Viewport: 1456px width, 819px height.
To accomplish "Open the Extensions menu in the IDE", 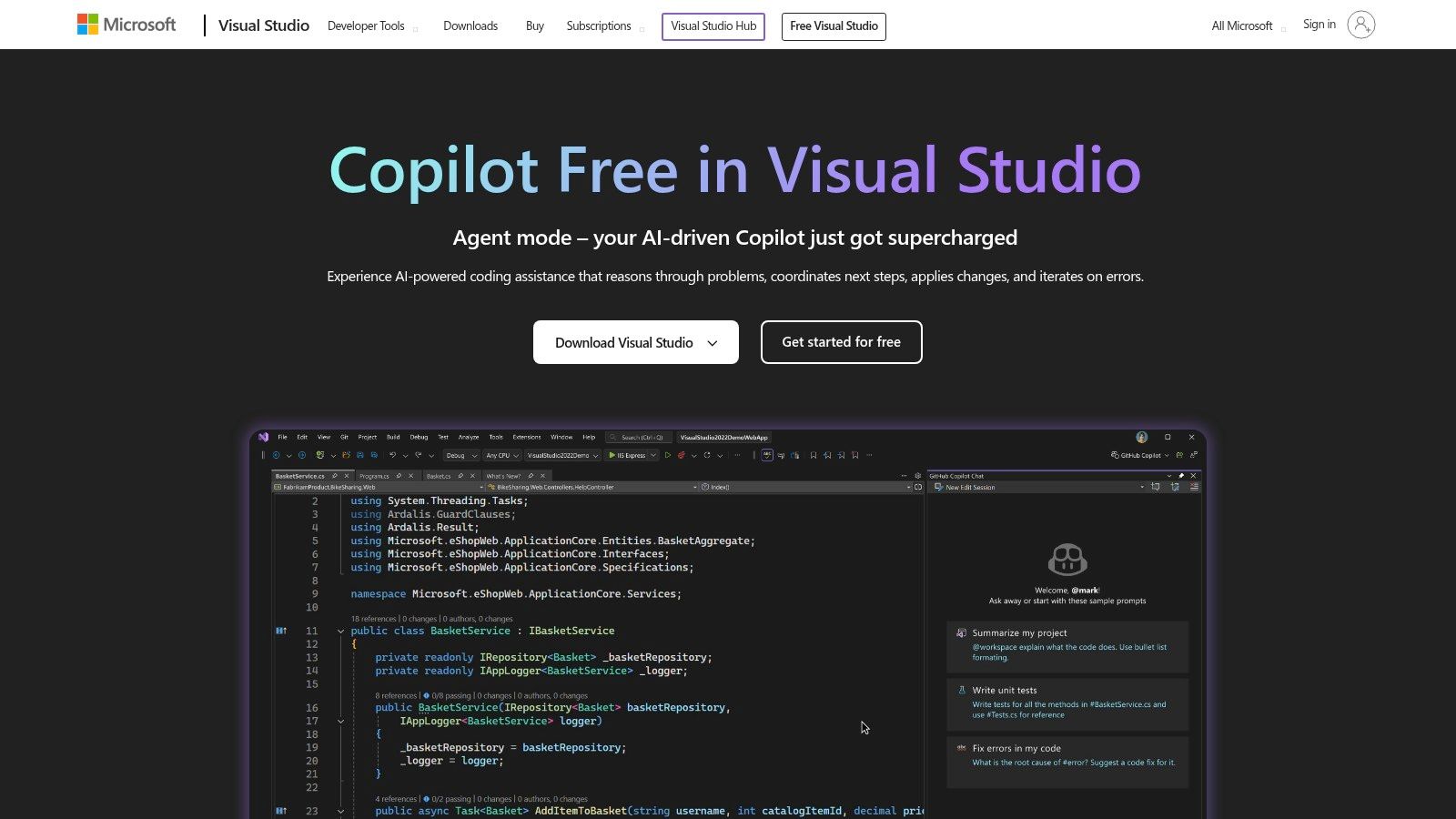I will coord(527,437).
